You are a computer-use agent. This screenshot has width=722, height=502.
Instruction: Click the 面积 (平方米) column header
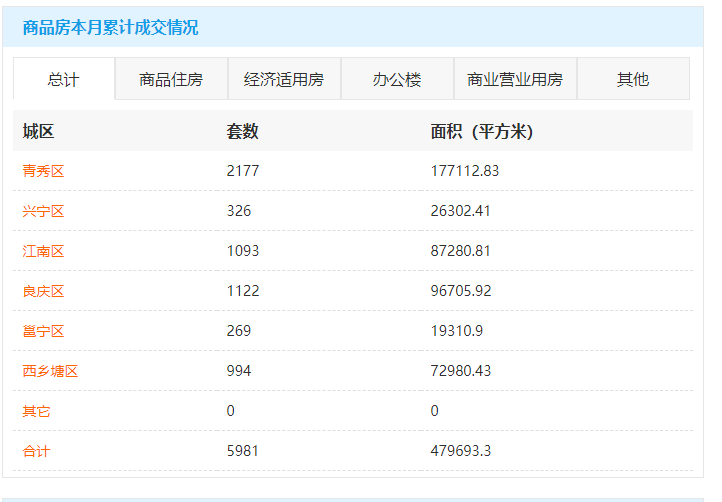point(482,132)
